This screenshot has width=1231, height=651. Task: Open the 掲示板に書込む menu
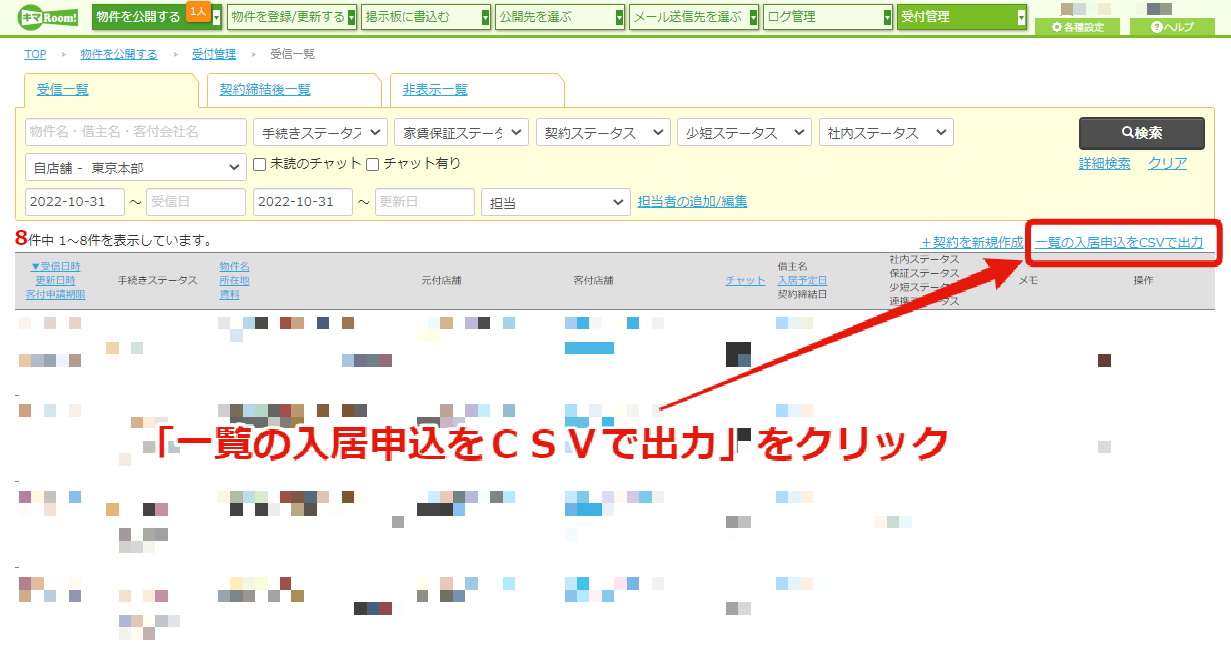(426, 17)
